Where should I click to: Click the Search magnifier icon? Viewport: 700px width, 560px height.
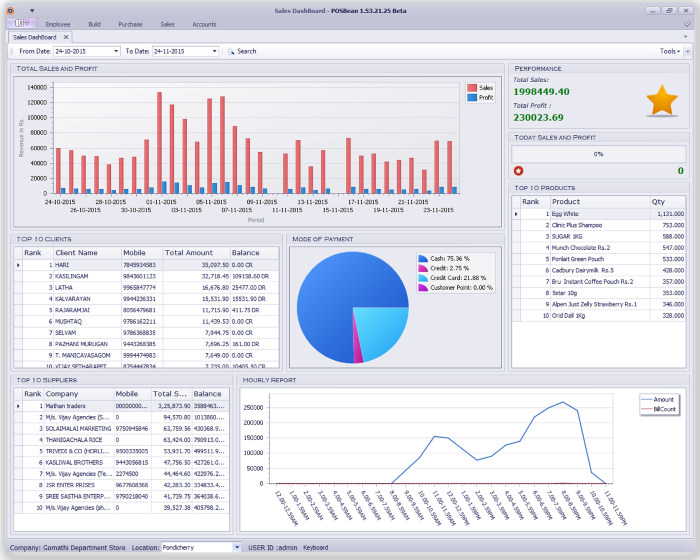pos(231,51)
